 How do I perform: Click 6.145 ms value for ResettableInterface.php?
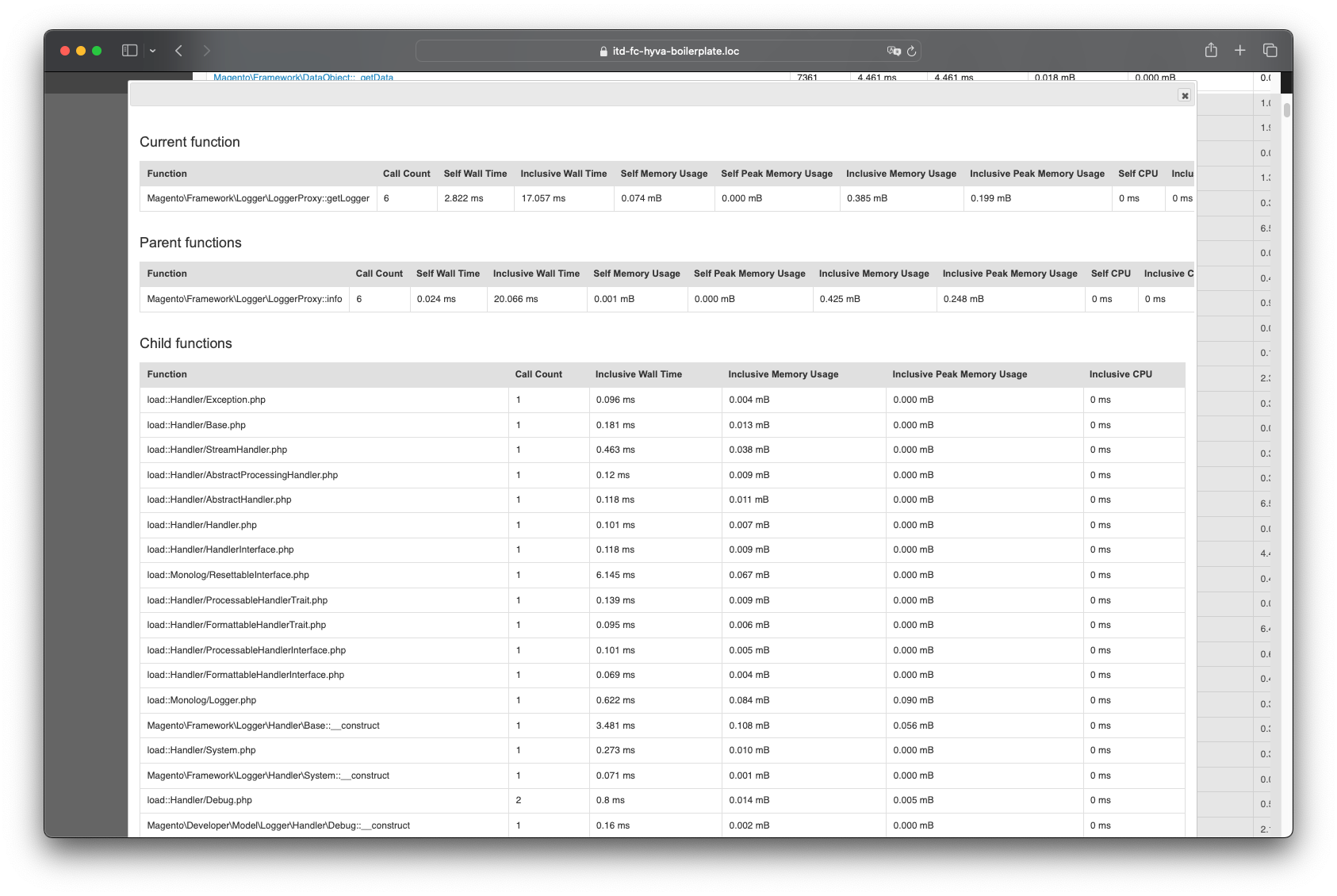tap(615, 575)
